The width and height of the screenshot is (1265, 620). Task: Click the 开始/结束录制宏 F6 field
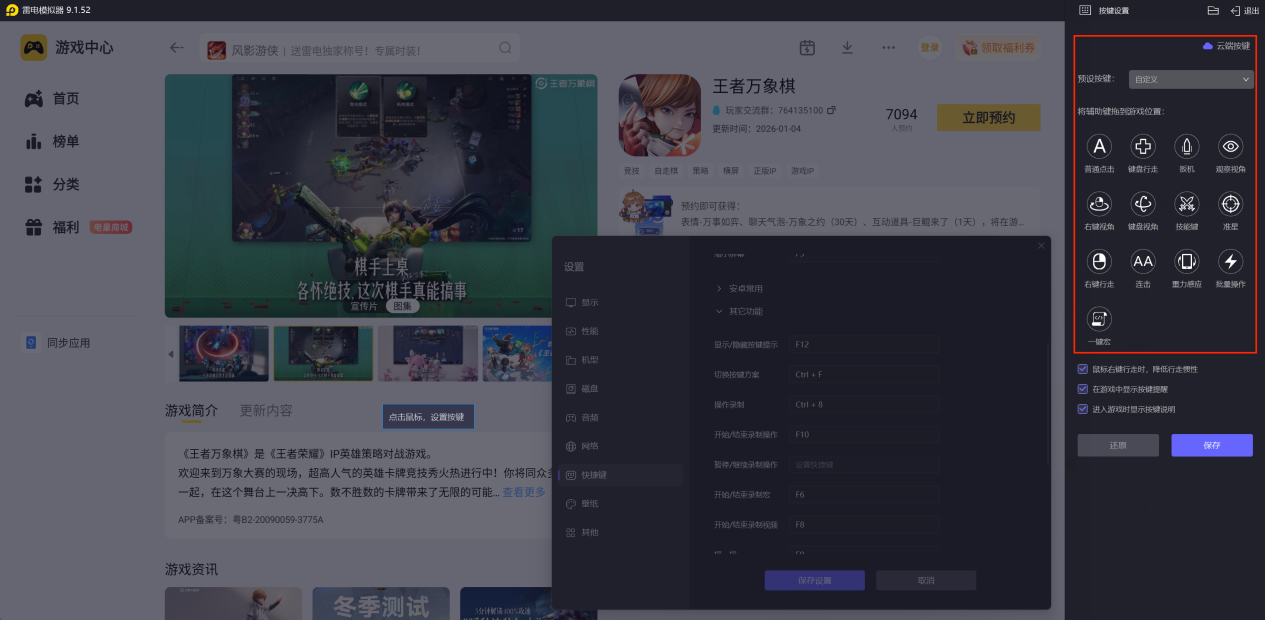pos(862,495)
